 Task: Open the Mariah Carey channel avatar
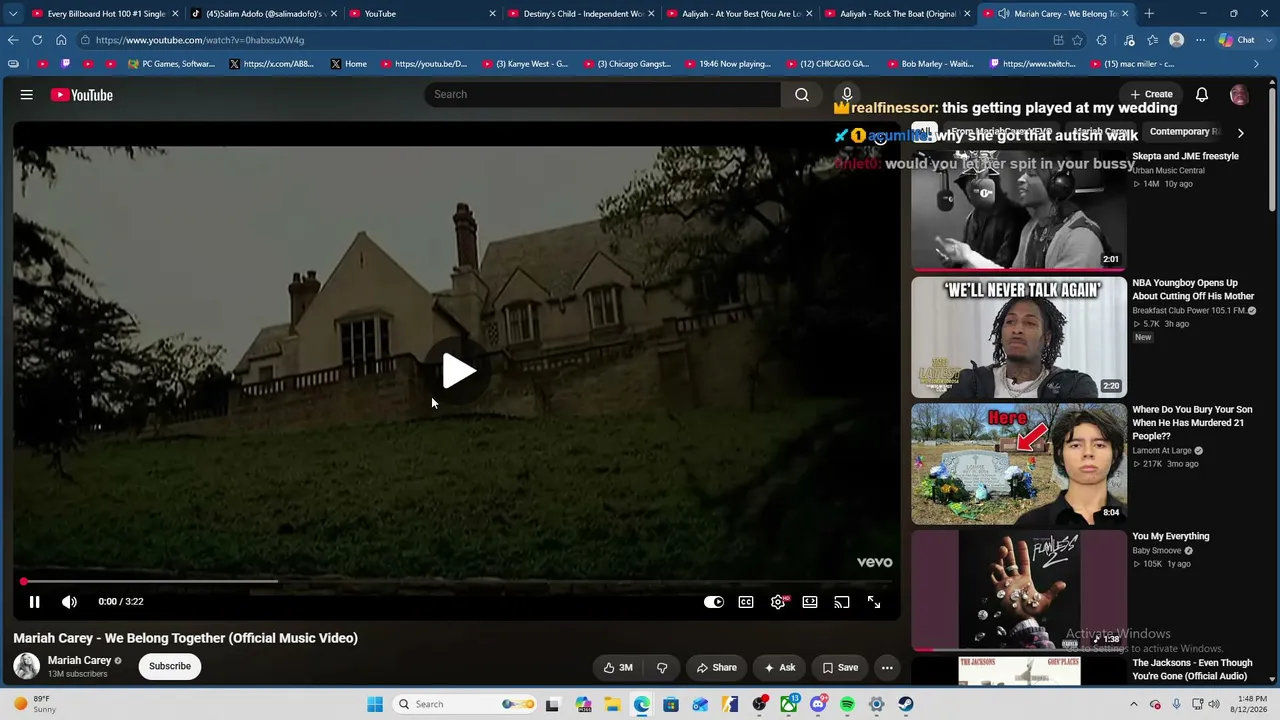pyautogui.click(x=27, y=666)
